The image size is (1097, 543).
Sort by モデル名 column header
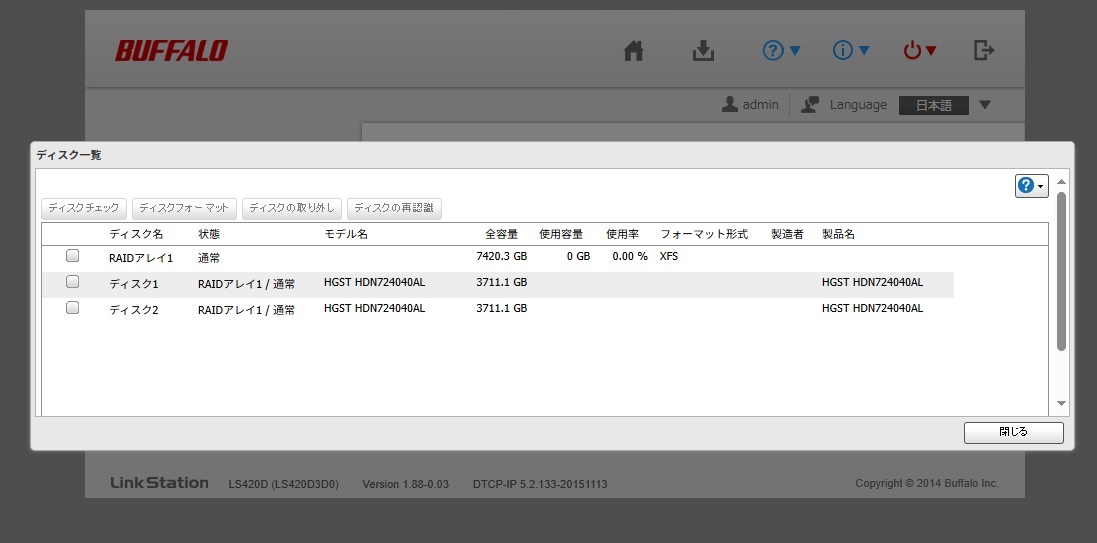point(346,234)
